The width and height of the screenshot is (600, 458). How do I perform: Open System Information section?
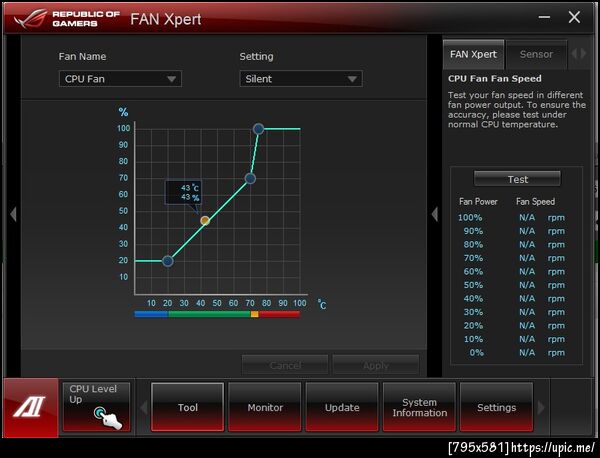(x=419, y=407)
